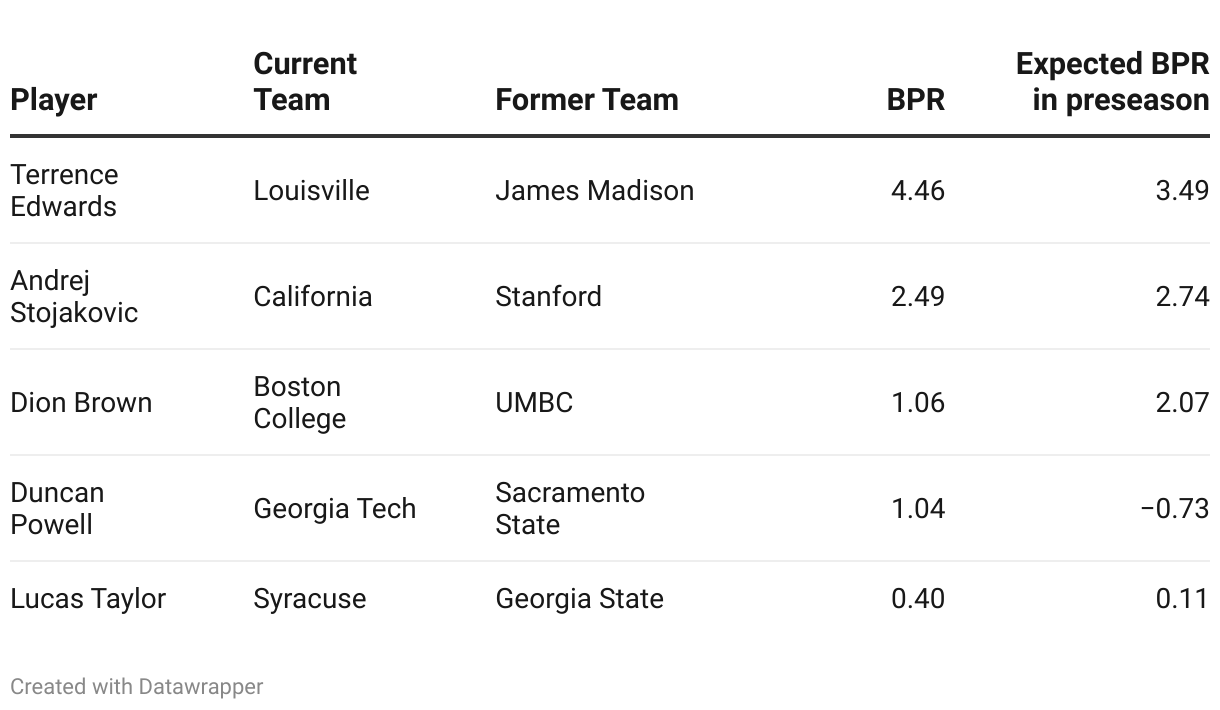Open the Created with Datawrapper link

pos(137,687)
